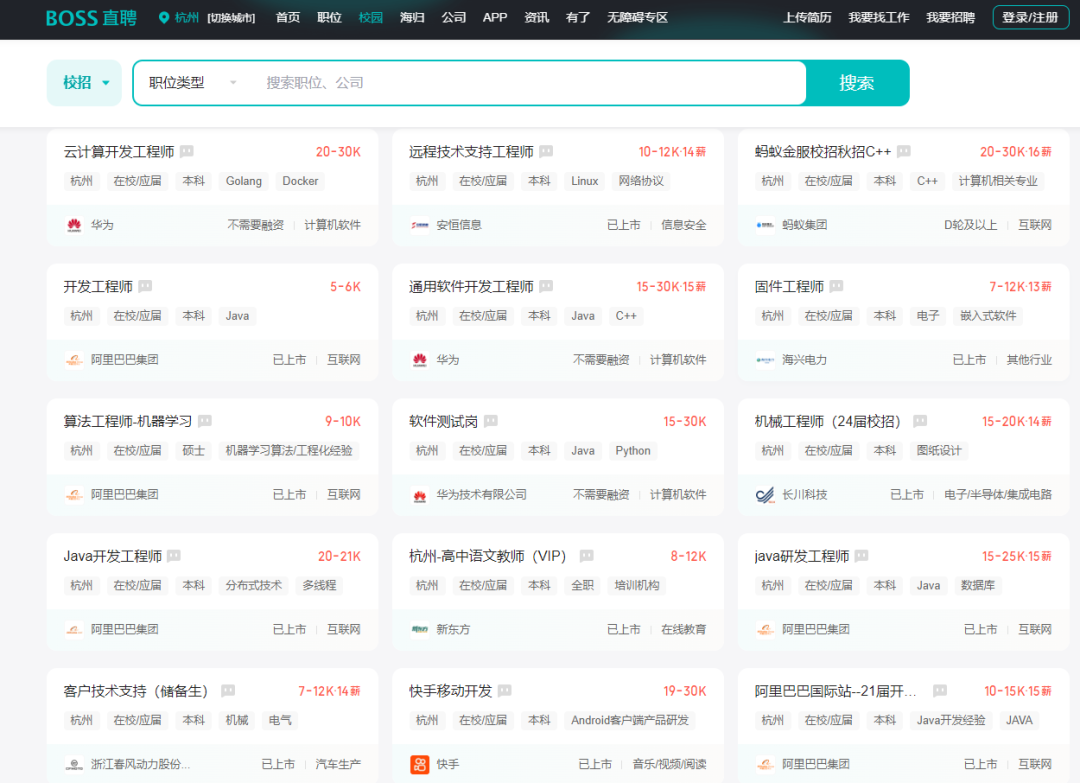Screen dimensions: 1080x783
Task: Click 蚂蚁集团 company logo
Action: coord(765,225)
